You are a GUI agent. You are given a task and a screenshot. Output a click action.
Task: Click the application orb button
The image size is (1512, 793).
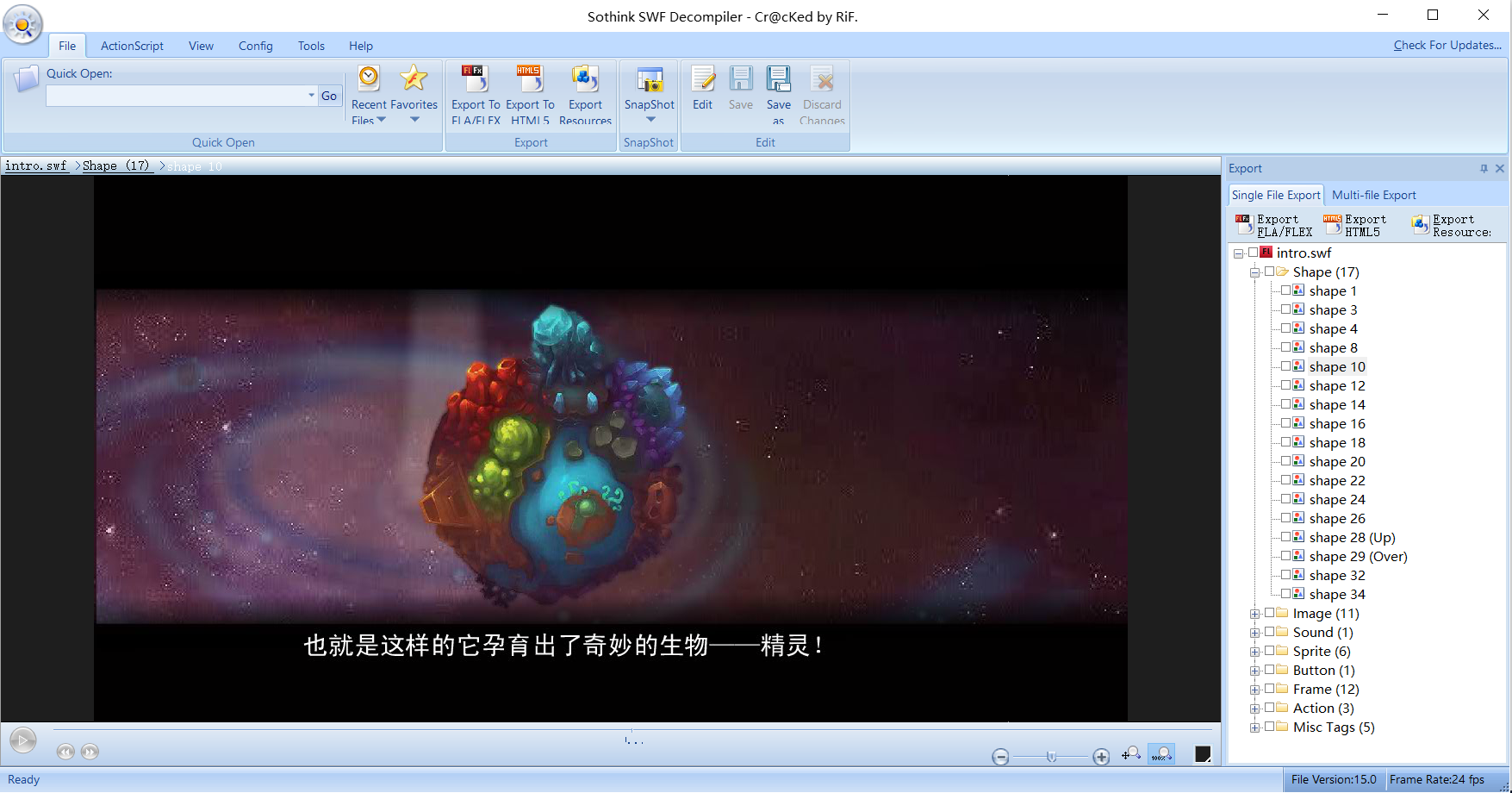point(23,25)
